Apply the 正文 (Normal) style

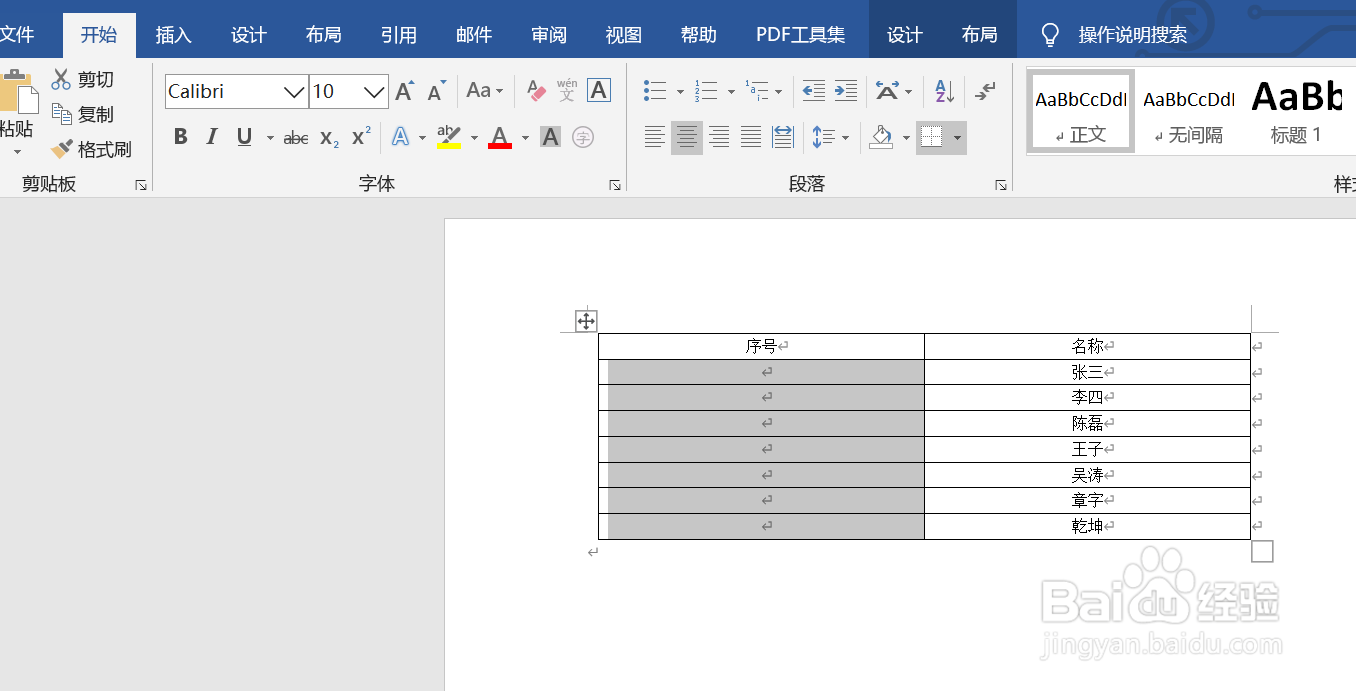1081,111
